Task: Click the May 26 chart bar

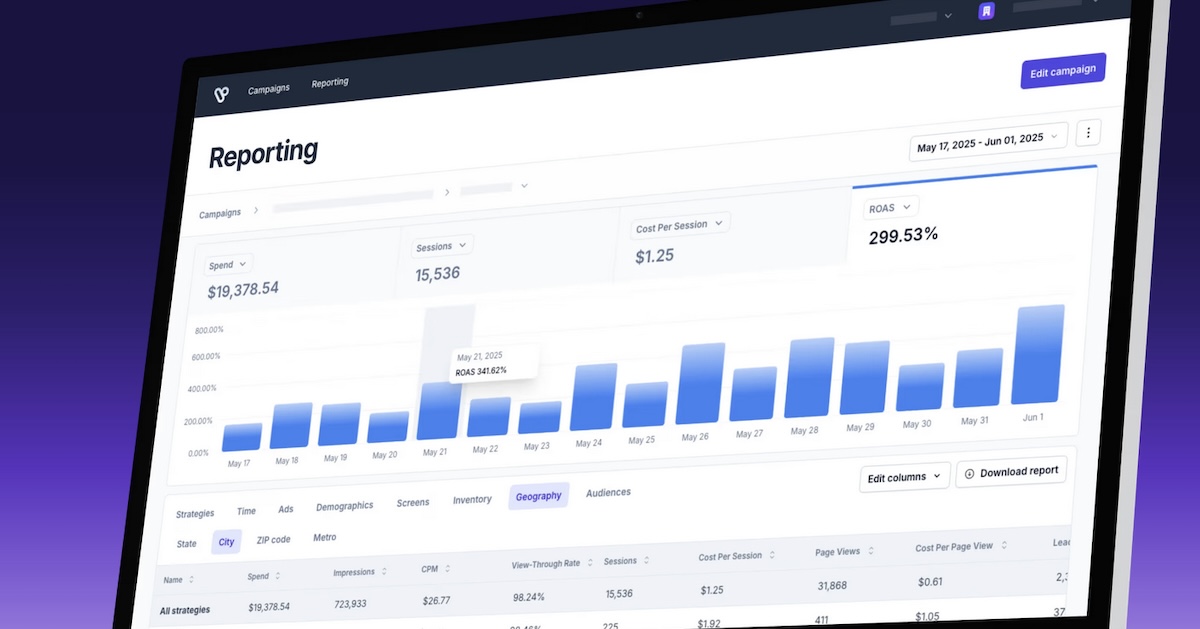Action: click(701, 384)
